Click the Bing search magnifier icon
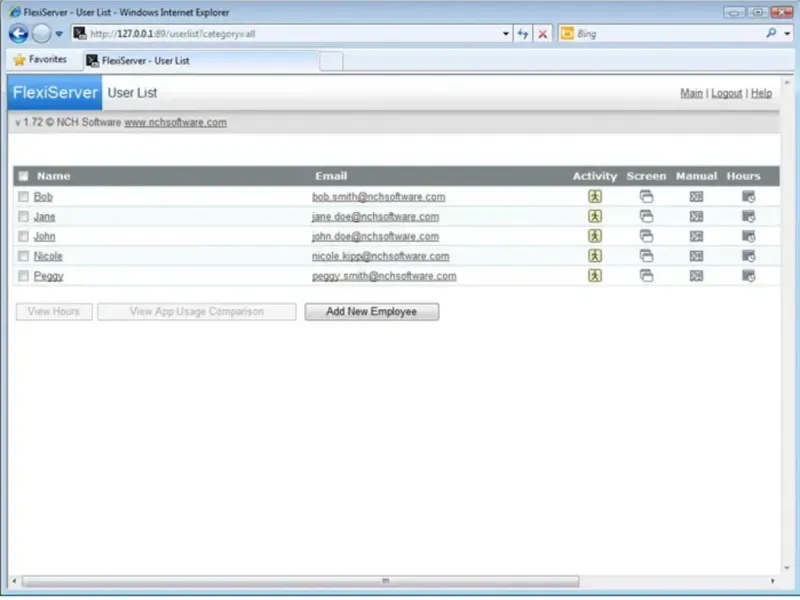 [x=771, y=33]
